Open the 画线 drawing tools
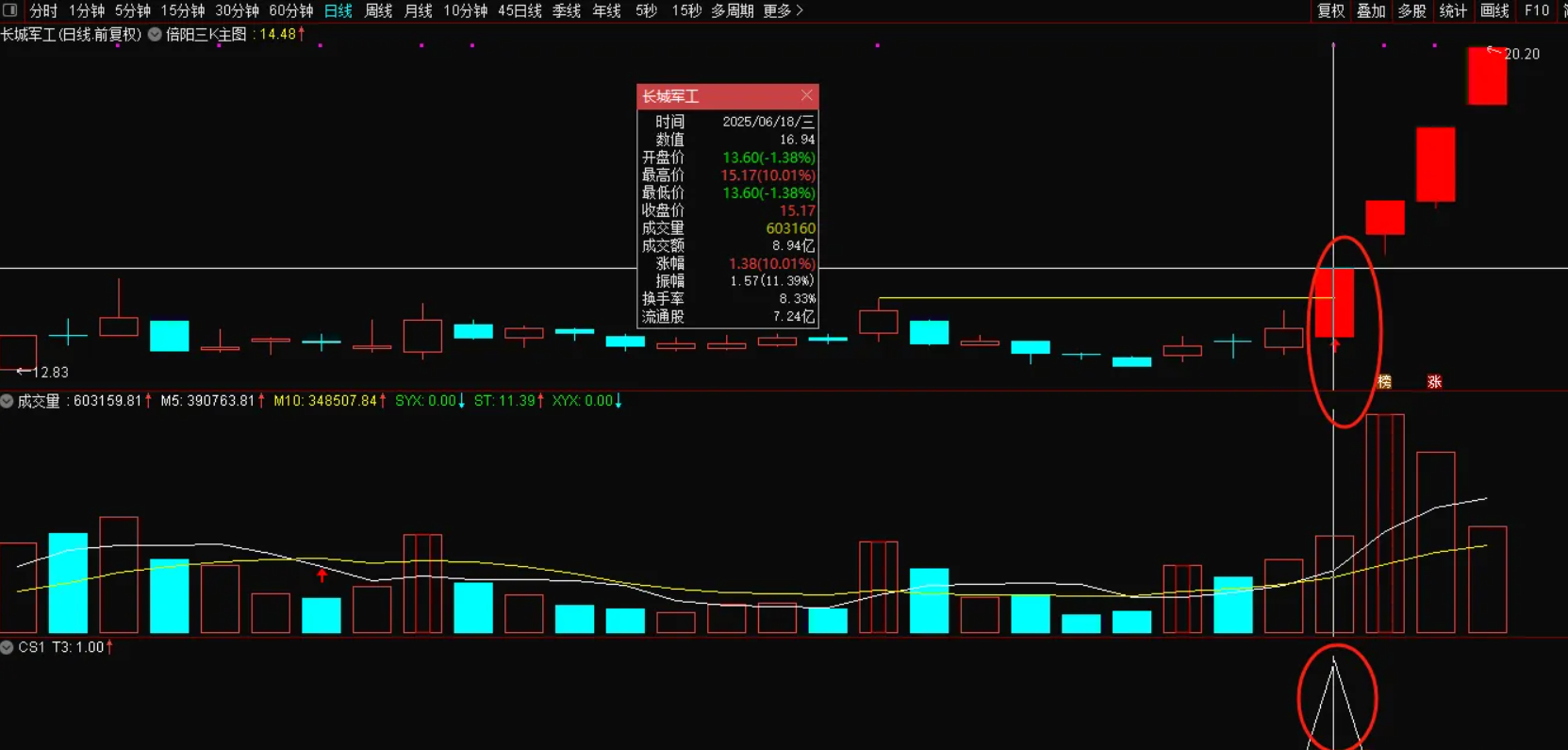Screen dimensions: 1568x750 [1494, 10]
